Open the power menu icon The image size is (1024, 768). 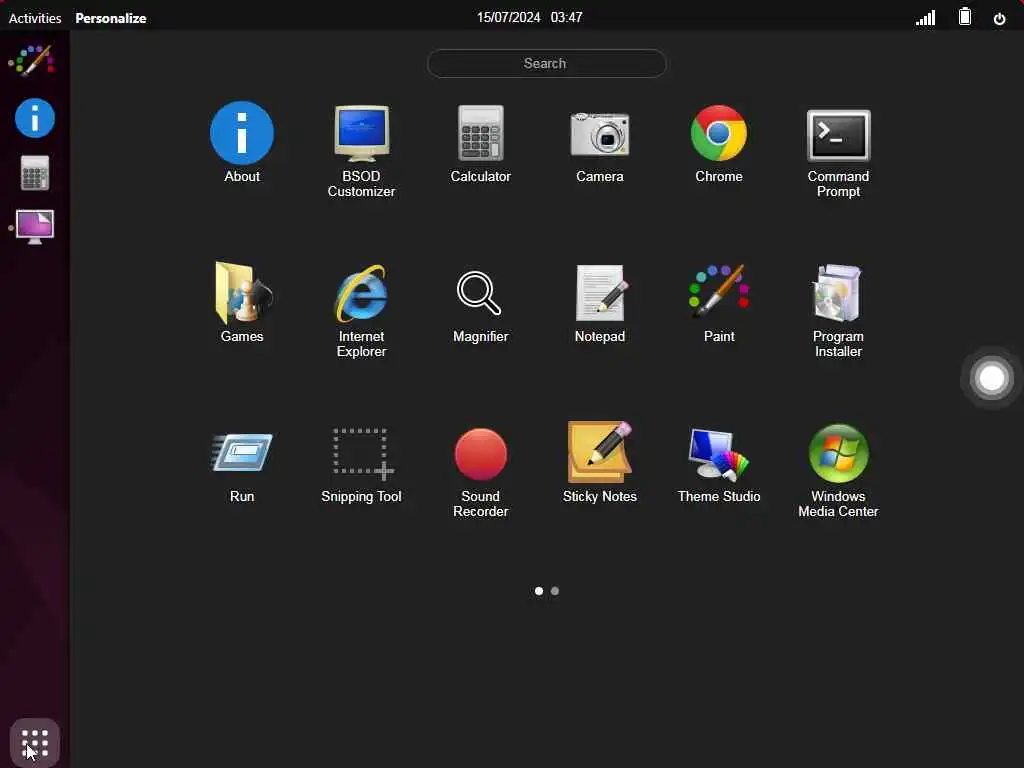pos(999,18)
